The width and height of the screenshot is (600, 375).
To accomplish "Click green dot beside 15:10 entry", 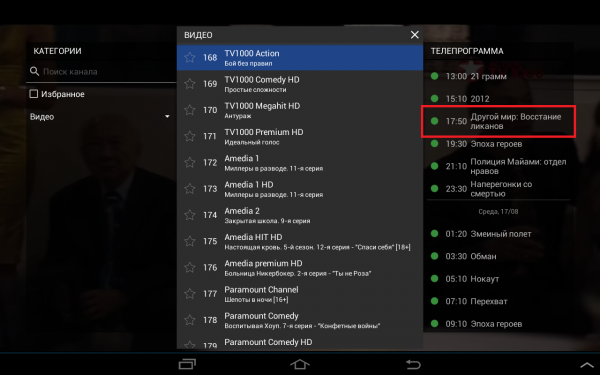I will 434,98.
